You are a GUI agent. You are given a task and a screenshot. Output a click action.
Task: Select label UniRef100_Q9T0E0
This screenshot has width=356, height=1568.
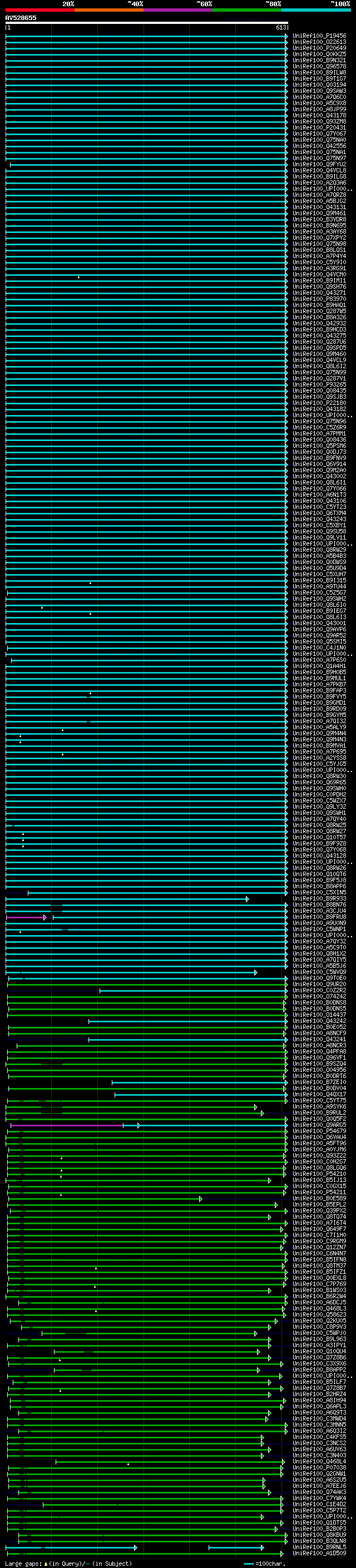(319, 978)
